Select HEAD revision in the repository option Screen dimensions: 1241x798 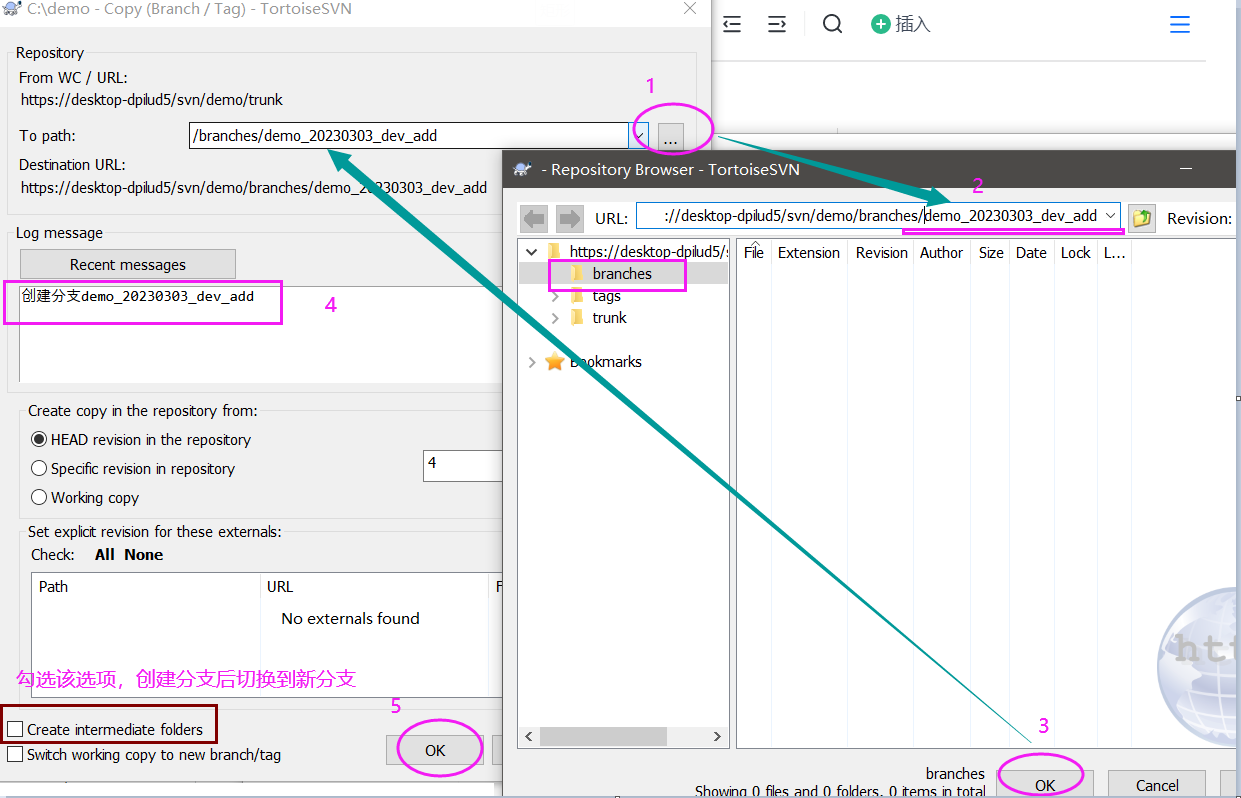[141, 440]
